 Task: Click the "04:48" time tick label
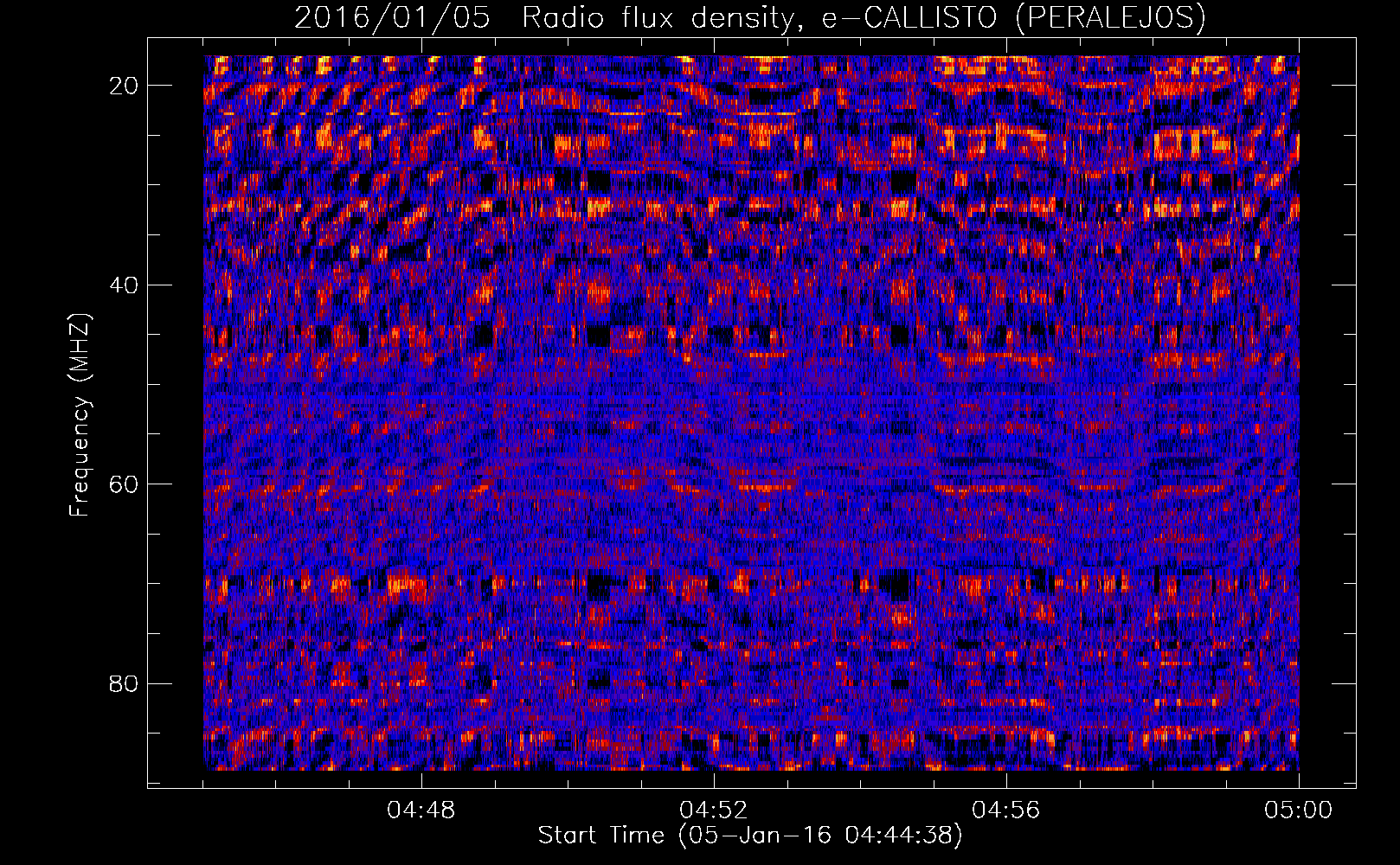pos(421,811)
